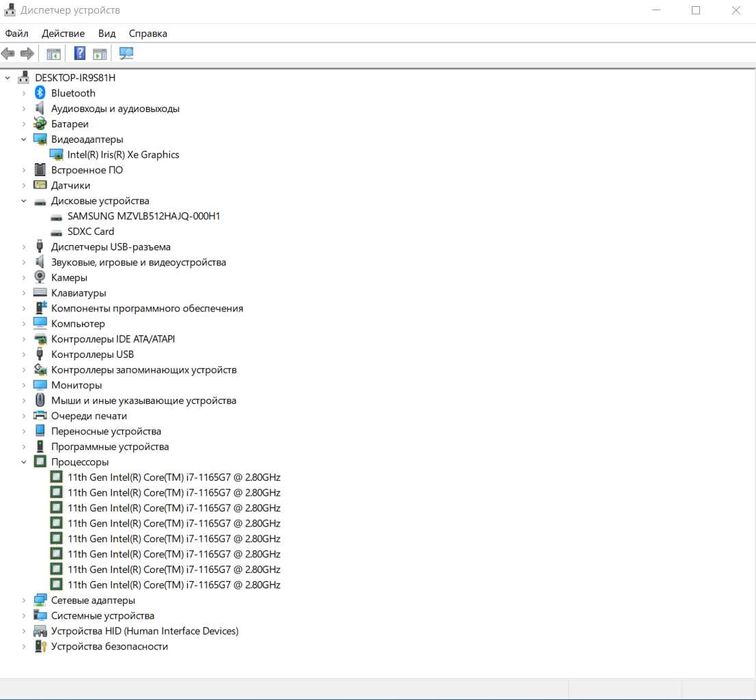Collapse the Дисковые устройства category

24,201
